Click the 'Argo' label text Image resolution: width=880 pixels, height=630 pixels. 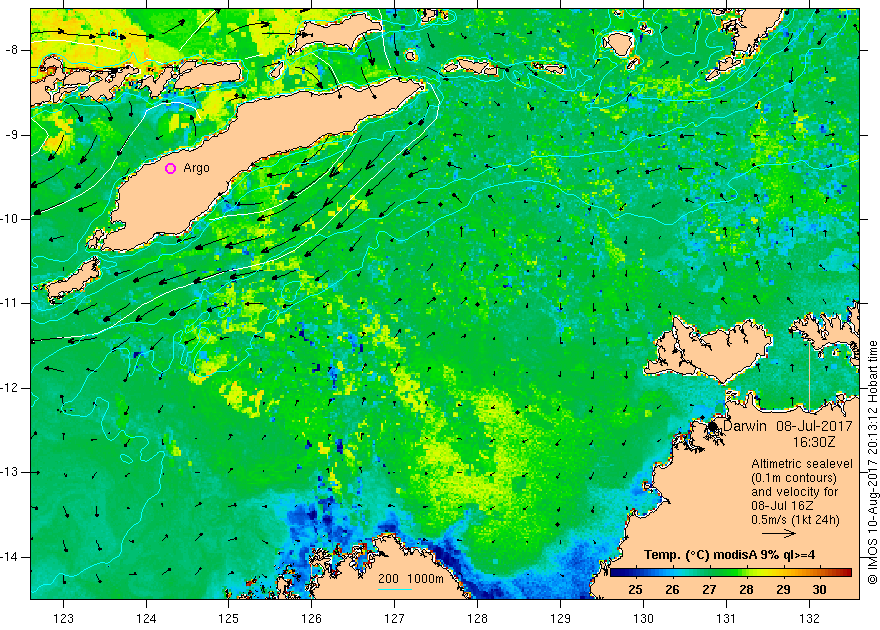(196, 168)
